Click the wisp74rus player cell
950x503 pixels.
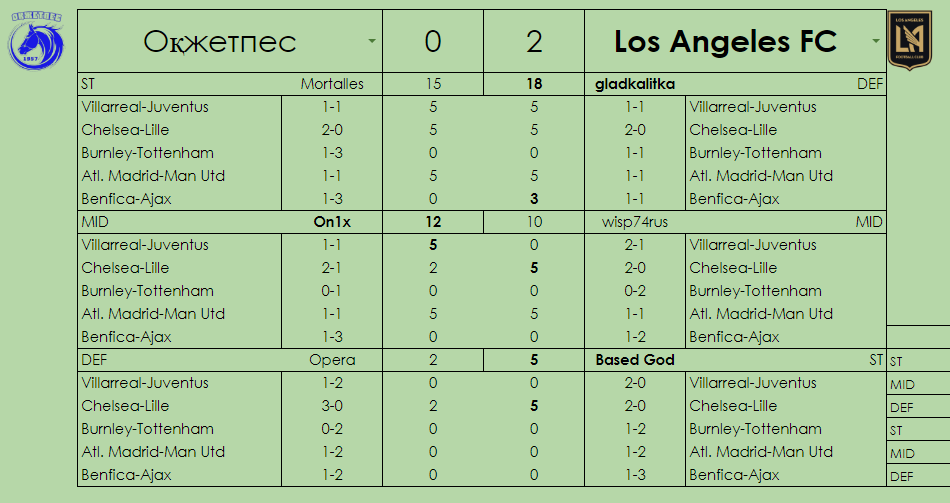tap(634, 222)
